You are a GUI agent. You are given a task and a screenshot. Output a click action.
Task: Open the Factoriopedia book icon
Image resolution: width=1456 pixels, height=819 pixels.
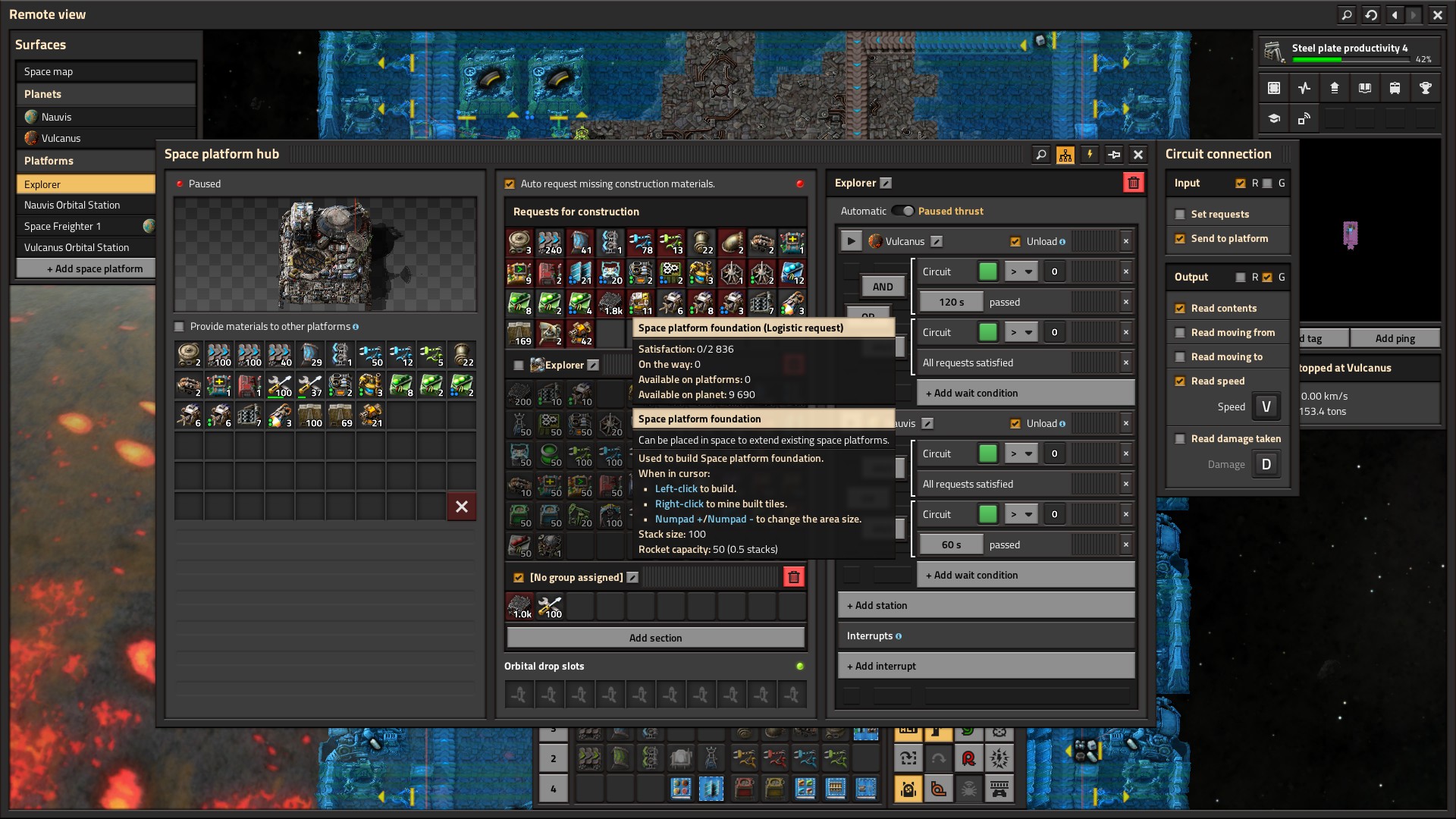pyautogui.click(x=1365, y=88)
